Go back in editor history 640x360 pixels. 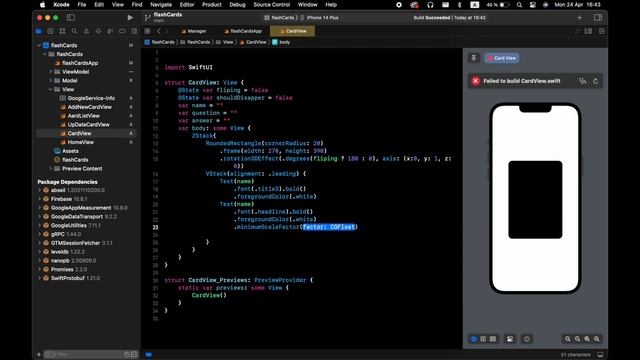tap(159, 31)
